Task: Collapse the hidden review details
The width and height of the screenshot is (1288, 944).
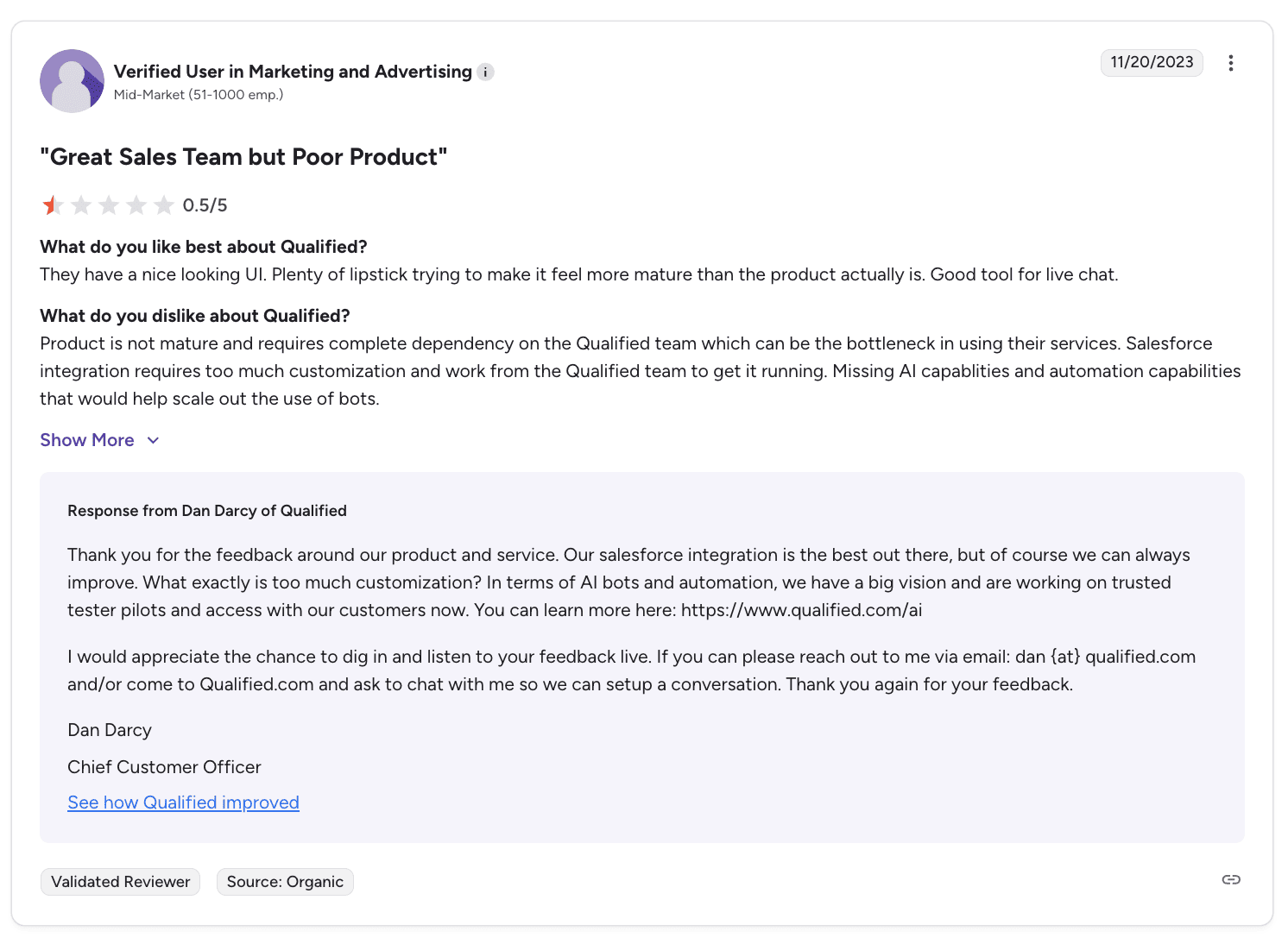Action: click(86, 440)
